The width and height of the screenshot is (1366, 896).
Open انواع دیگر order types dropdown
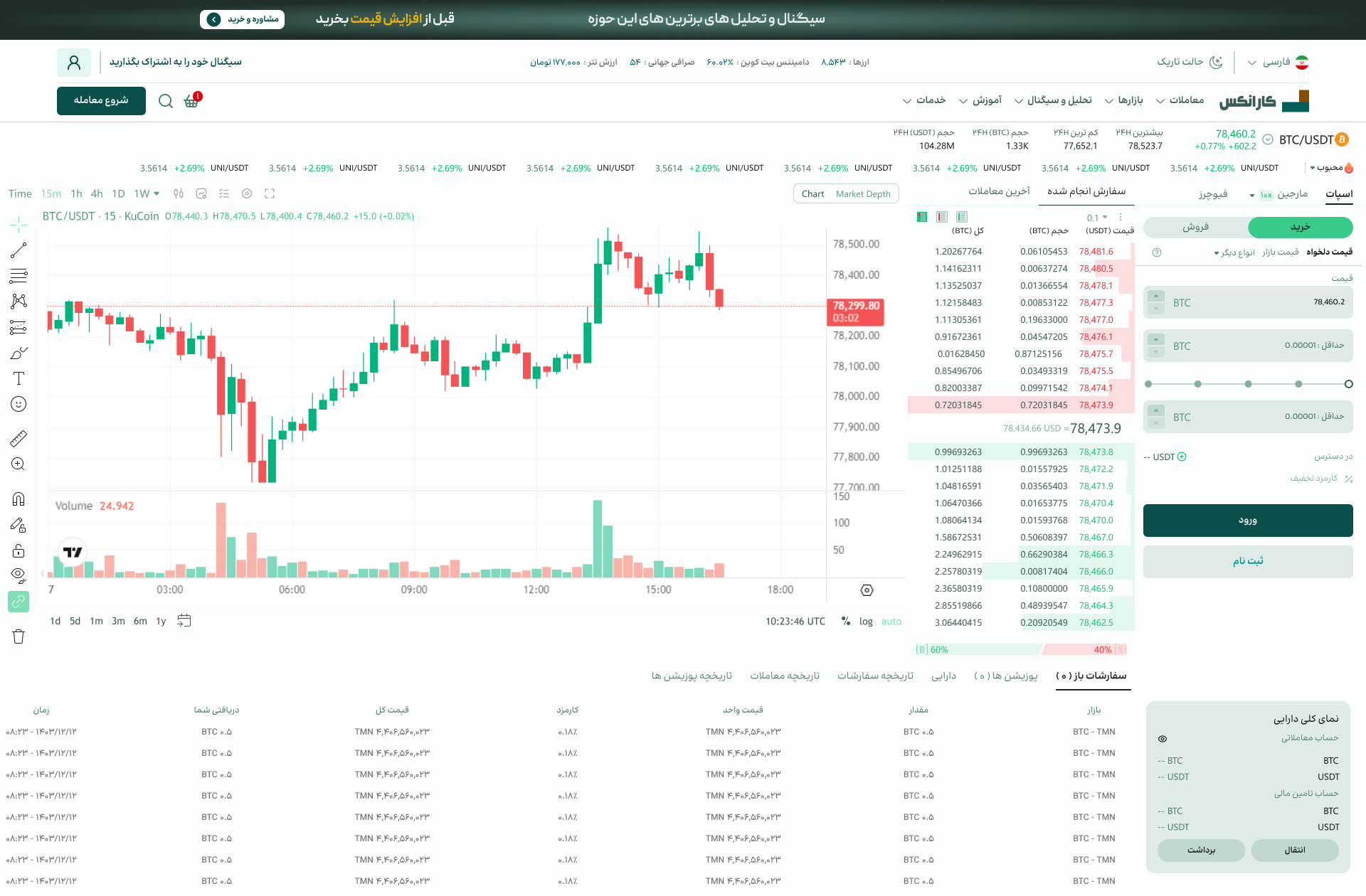[1234, 252]
